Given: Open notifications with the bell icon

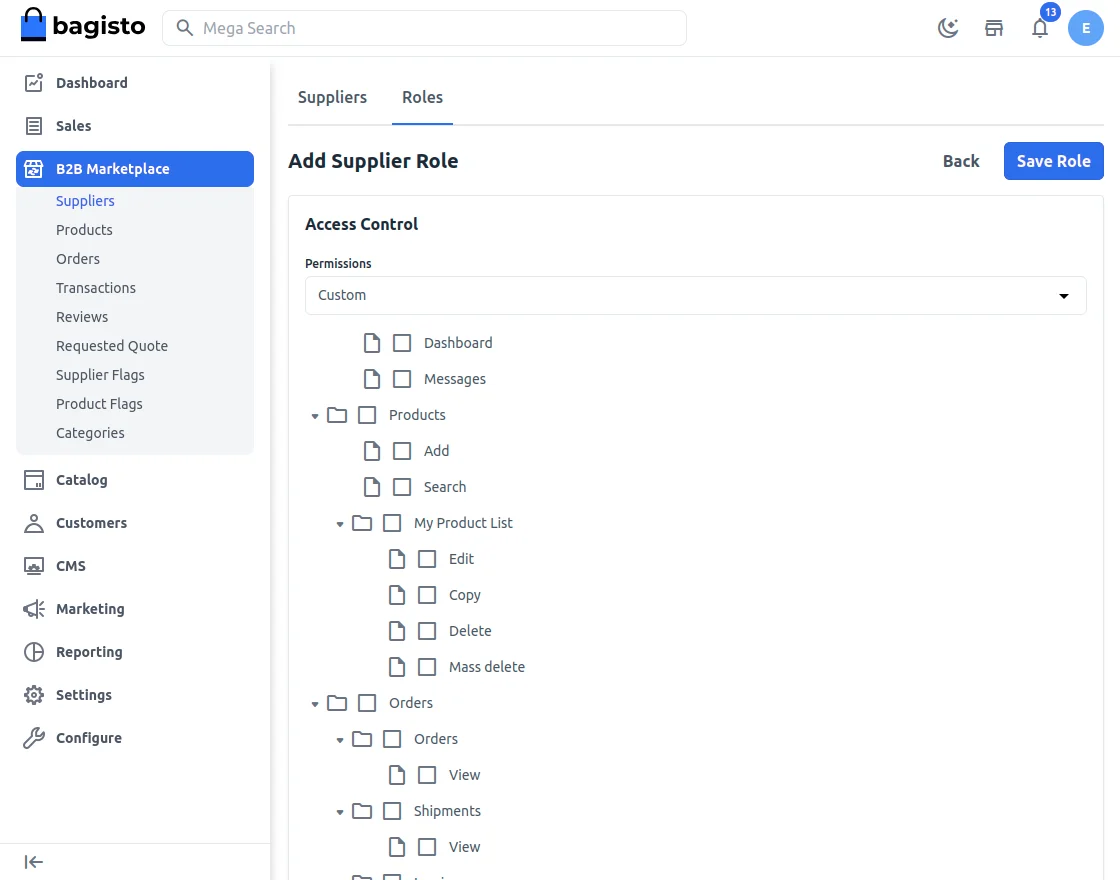Looking at the screenshot, I should coord(1040,28).
